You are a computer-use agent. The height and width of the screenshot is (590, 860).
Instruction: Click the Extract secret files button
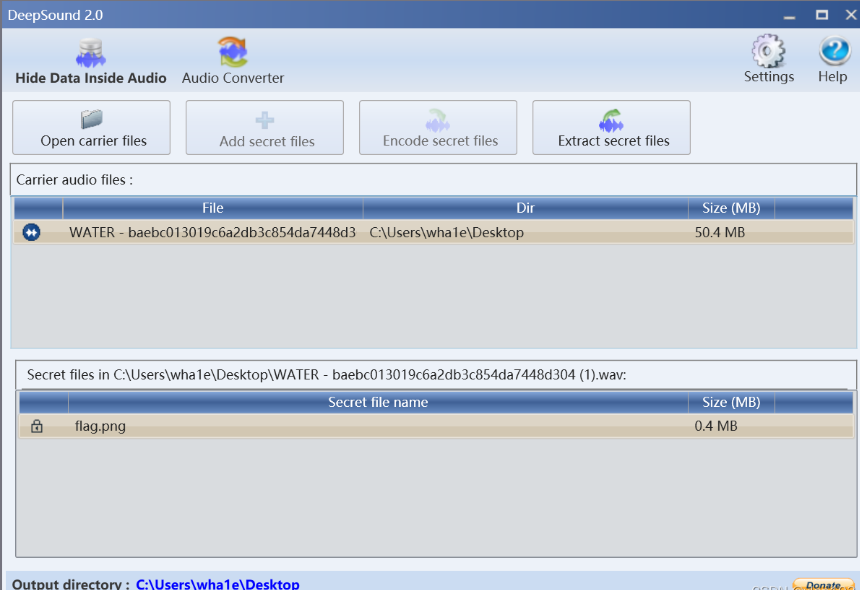tap(611, 128)
